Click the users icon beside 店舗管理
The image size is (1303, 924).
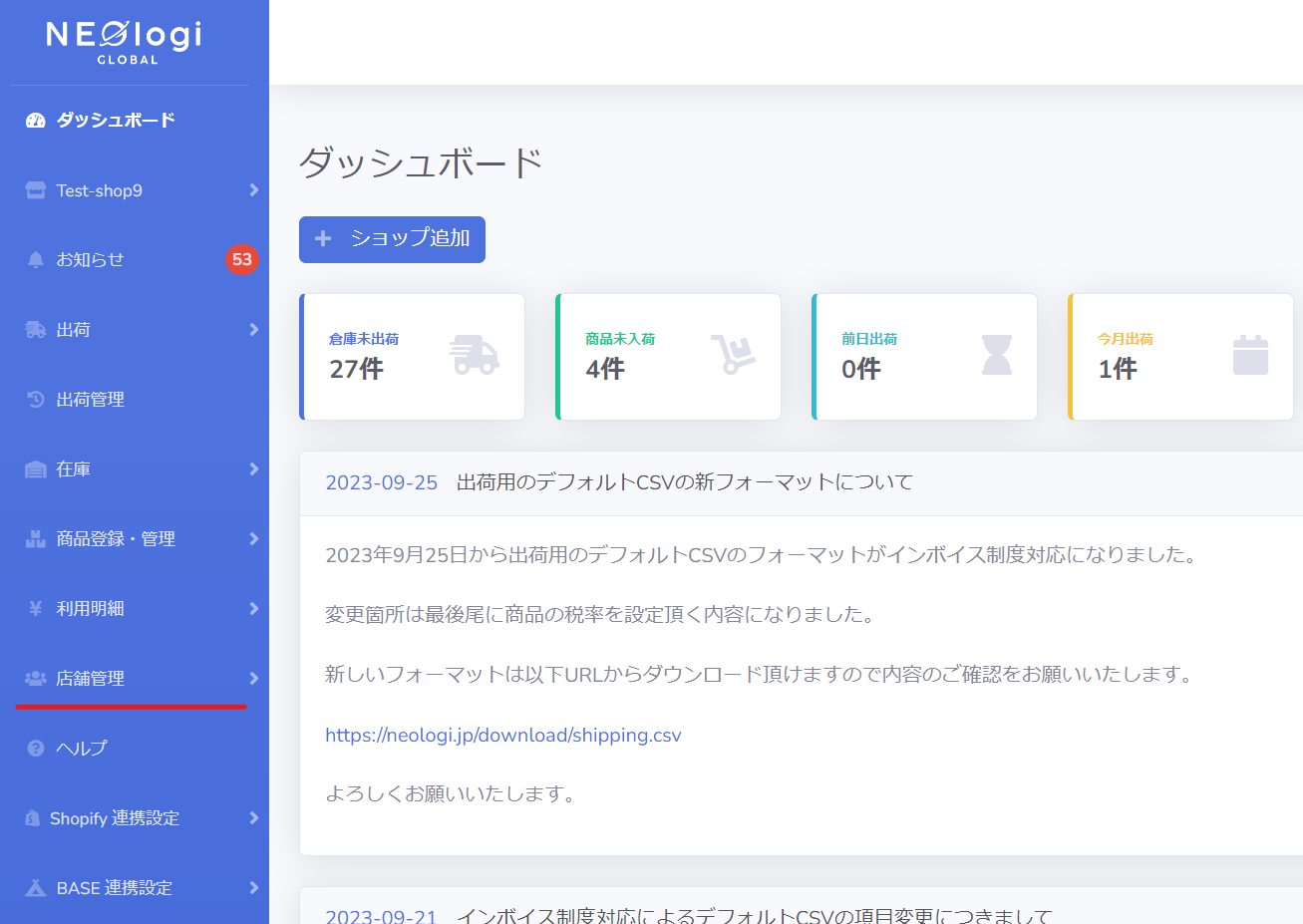pyautogui.click(x=36, y=678)
